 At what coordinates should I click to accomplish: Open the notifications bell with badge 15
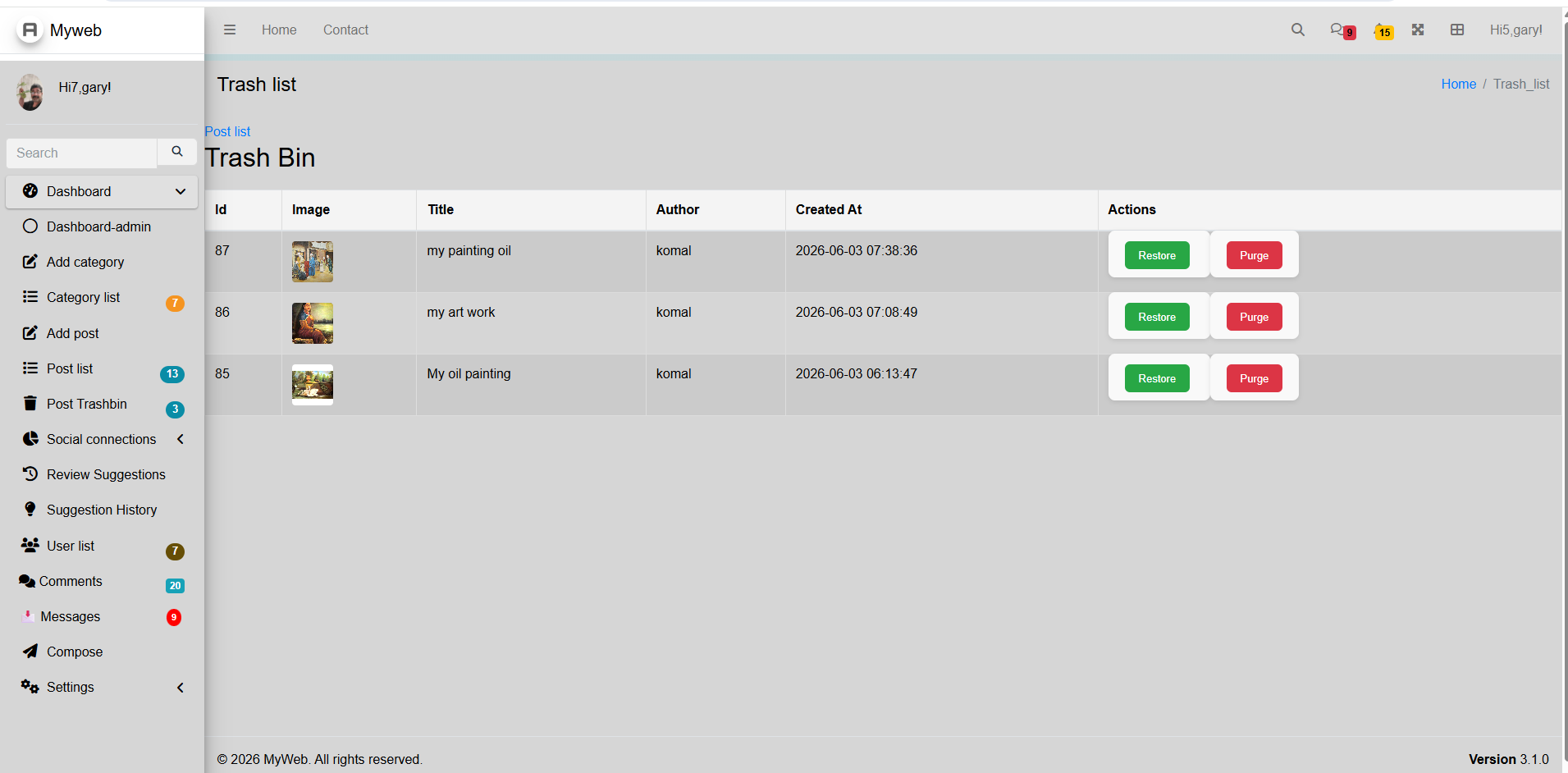(1383, 31)
